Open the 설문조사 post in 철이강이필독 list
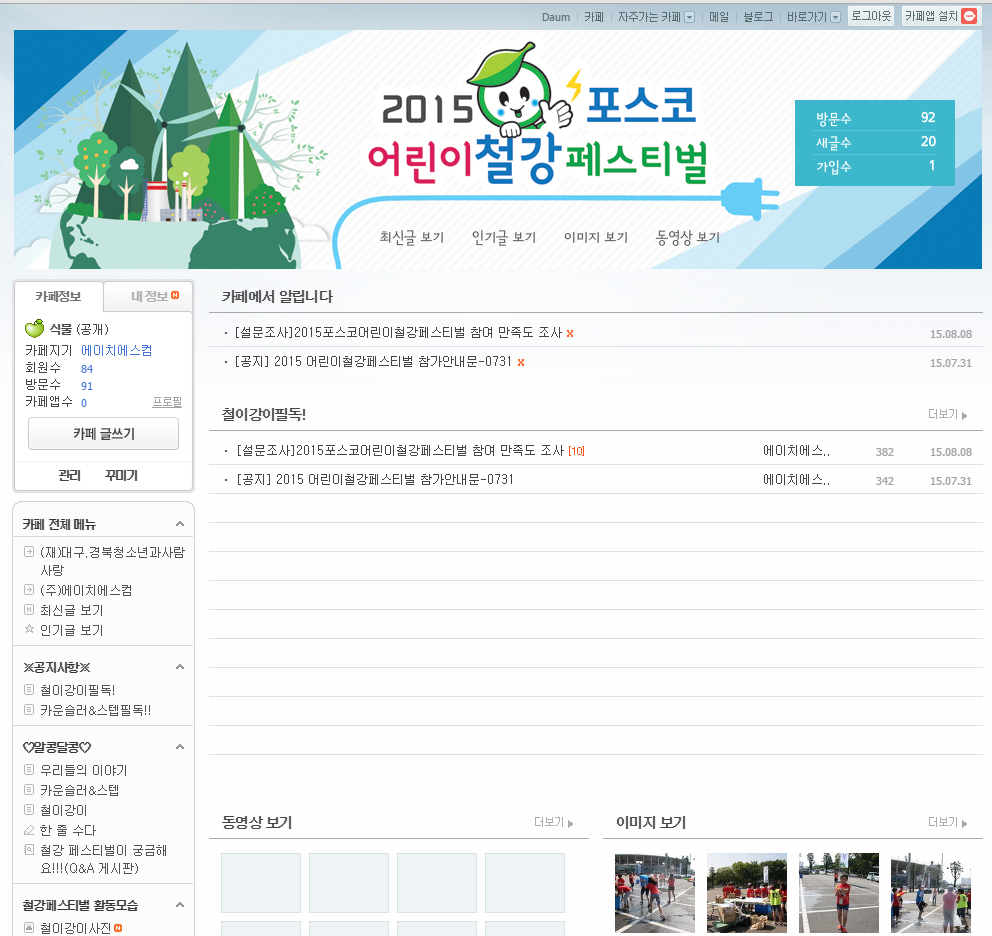The width and height of the screenshot is (992, 936). (400, 451)
